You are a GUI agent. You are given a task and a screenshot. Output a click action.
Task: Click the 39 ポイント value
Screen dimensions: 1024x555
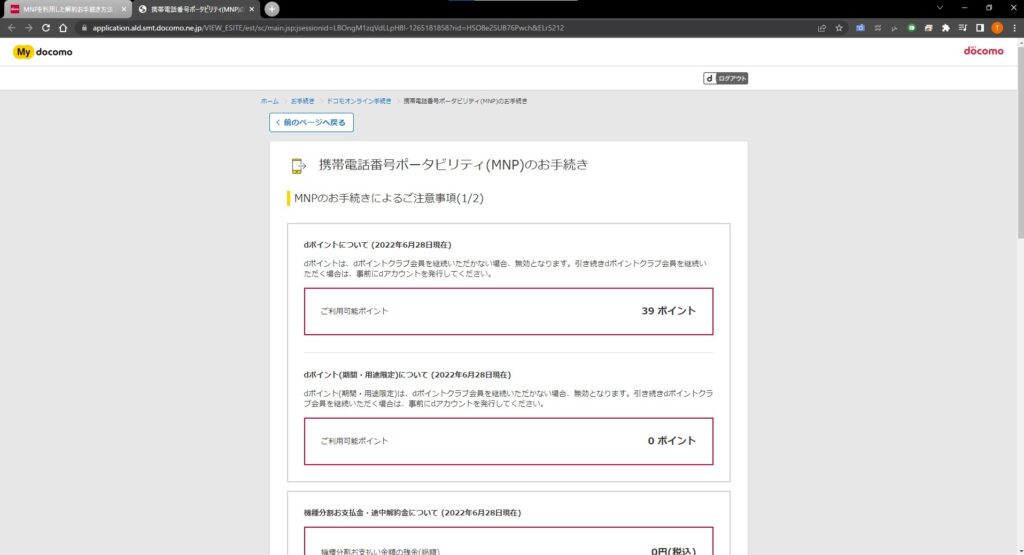[x=668, y=311]
